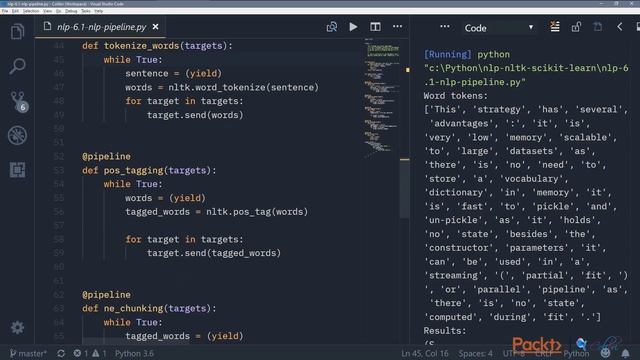Run the code with play button
The image size is (640, 360).
click(353, 27)
